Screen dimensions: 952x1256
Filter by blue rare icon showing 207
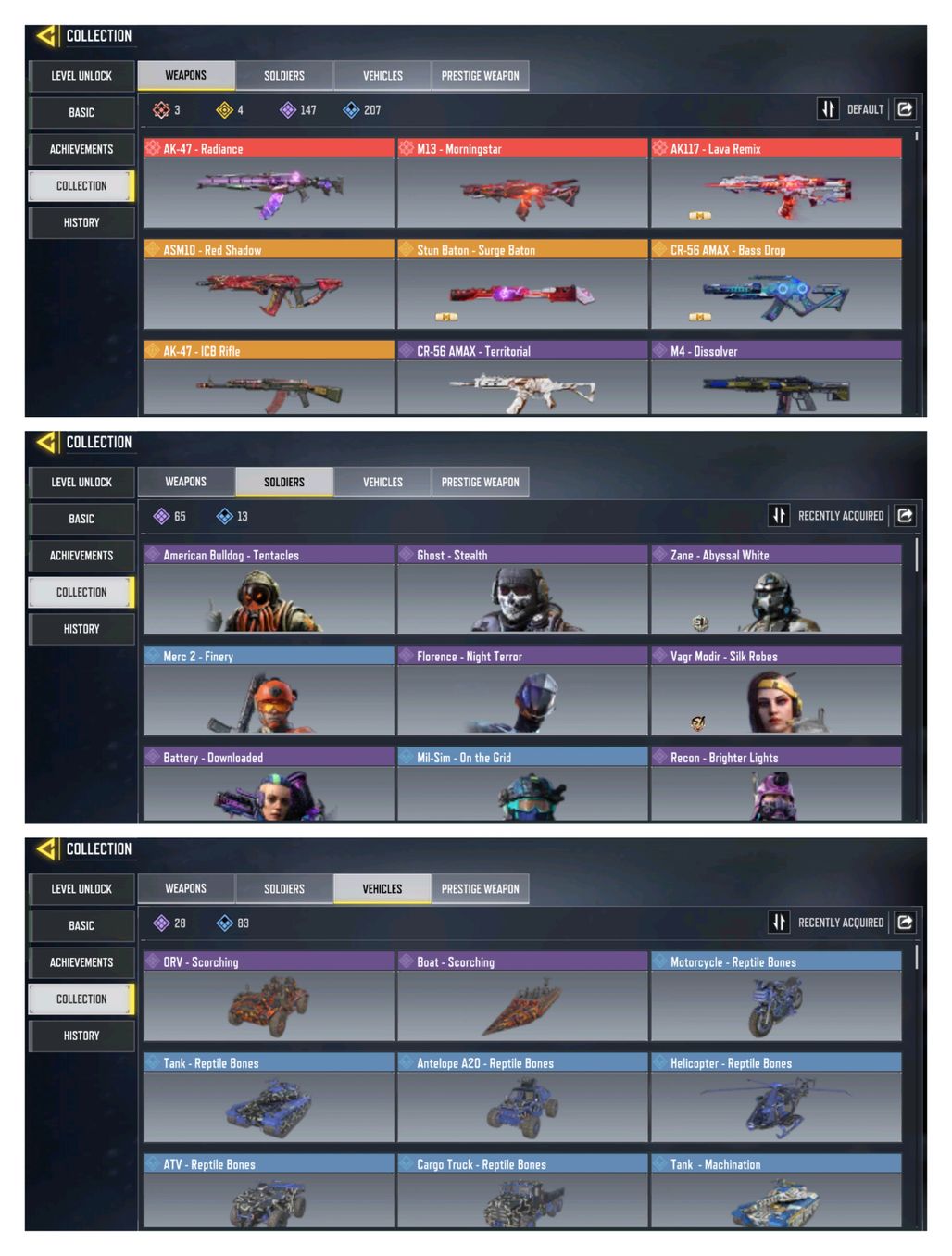(362, 110)
